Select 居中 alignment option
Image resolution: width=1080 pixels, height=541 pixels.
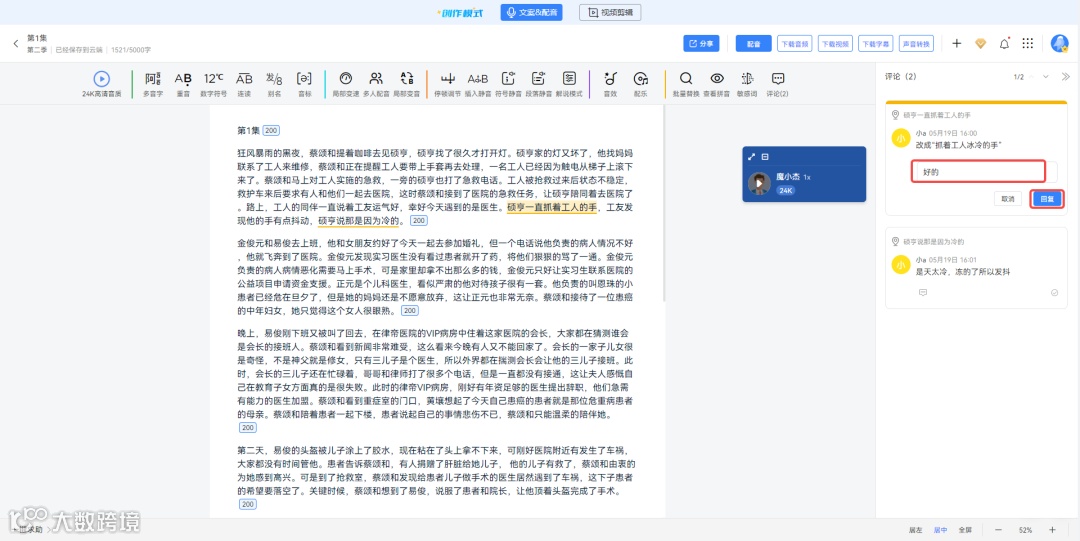point(940,530)
